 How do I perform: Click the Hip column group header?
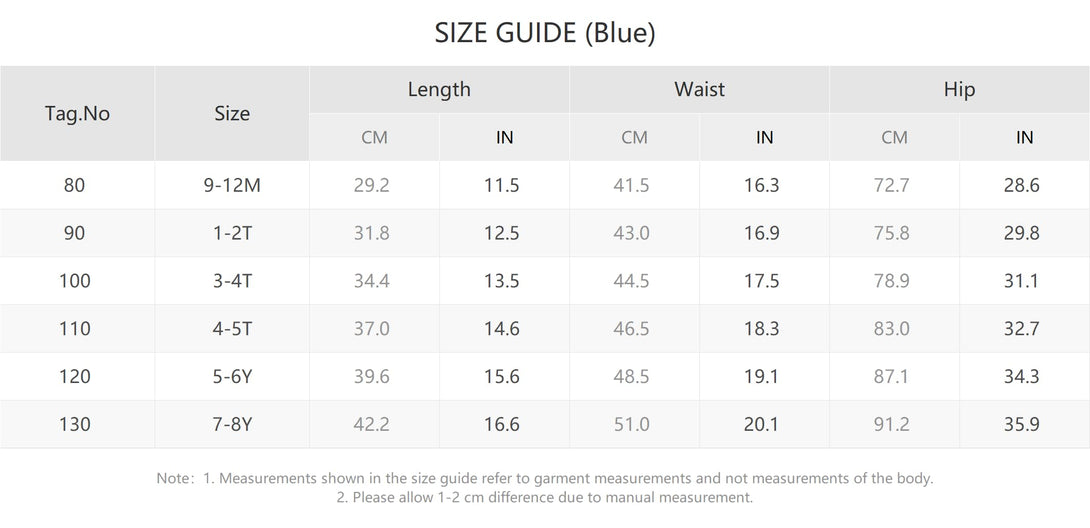959,90
